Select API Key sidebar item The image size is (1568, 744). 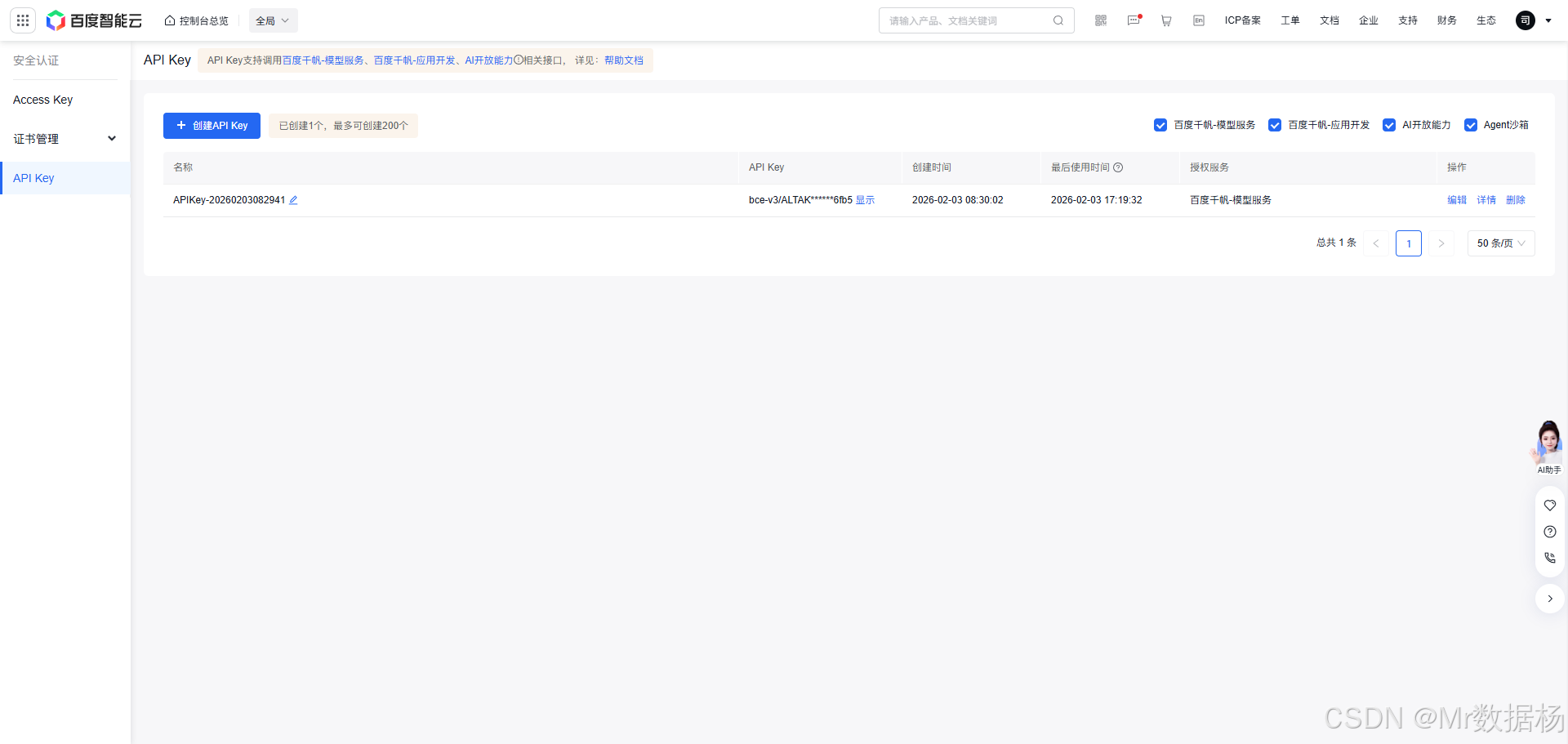65,178
